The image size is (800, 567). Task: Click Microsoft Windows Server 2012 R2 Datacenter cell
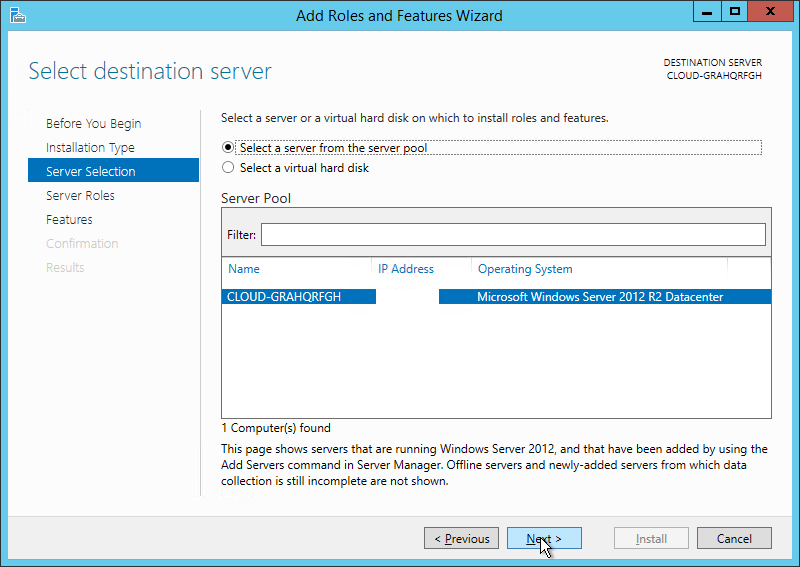(600, 297)
